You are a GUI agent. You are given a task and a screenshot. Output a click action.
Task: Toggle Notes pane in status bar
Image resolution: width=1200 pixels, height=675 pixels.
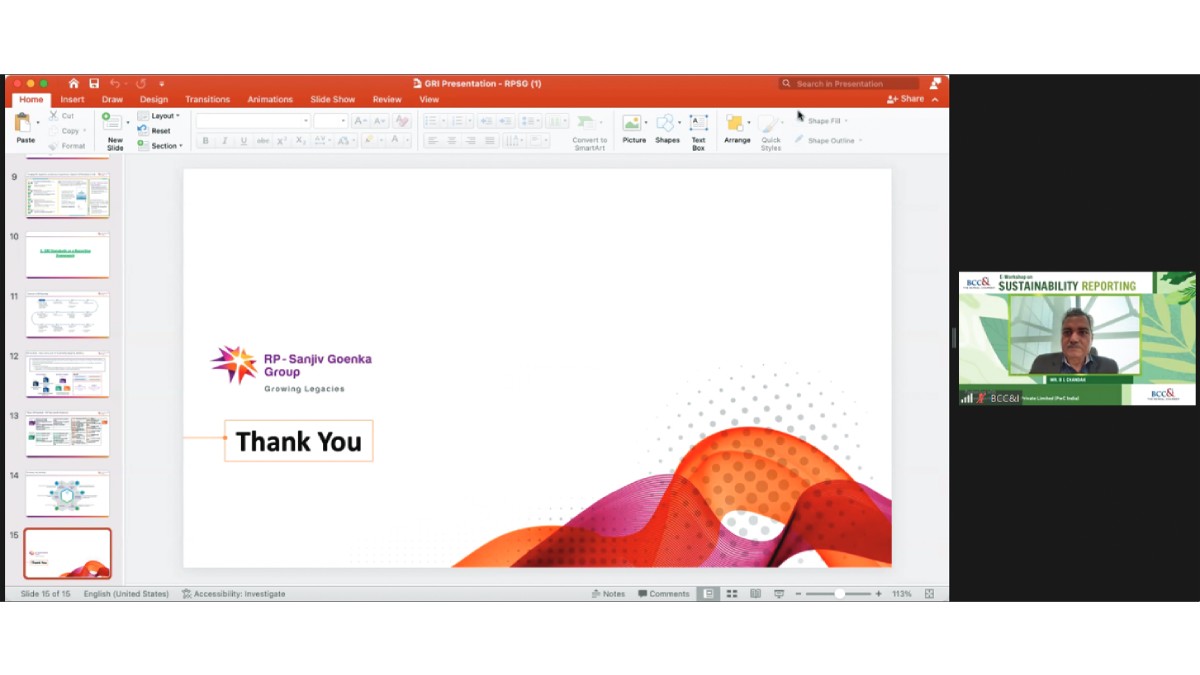coord(608,594)
